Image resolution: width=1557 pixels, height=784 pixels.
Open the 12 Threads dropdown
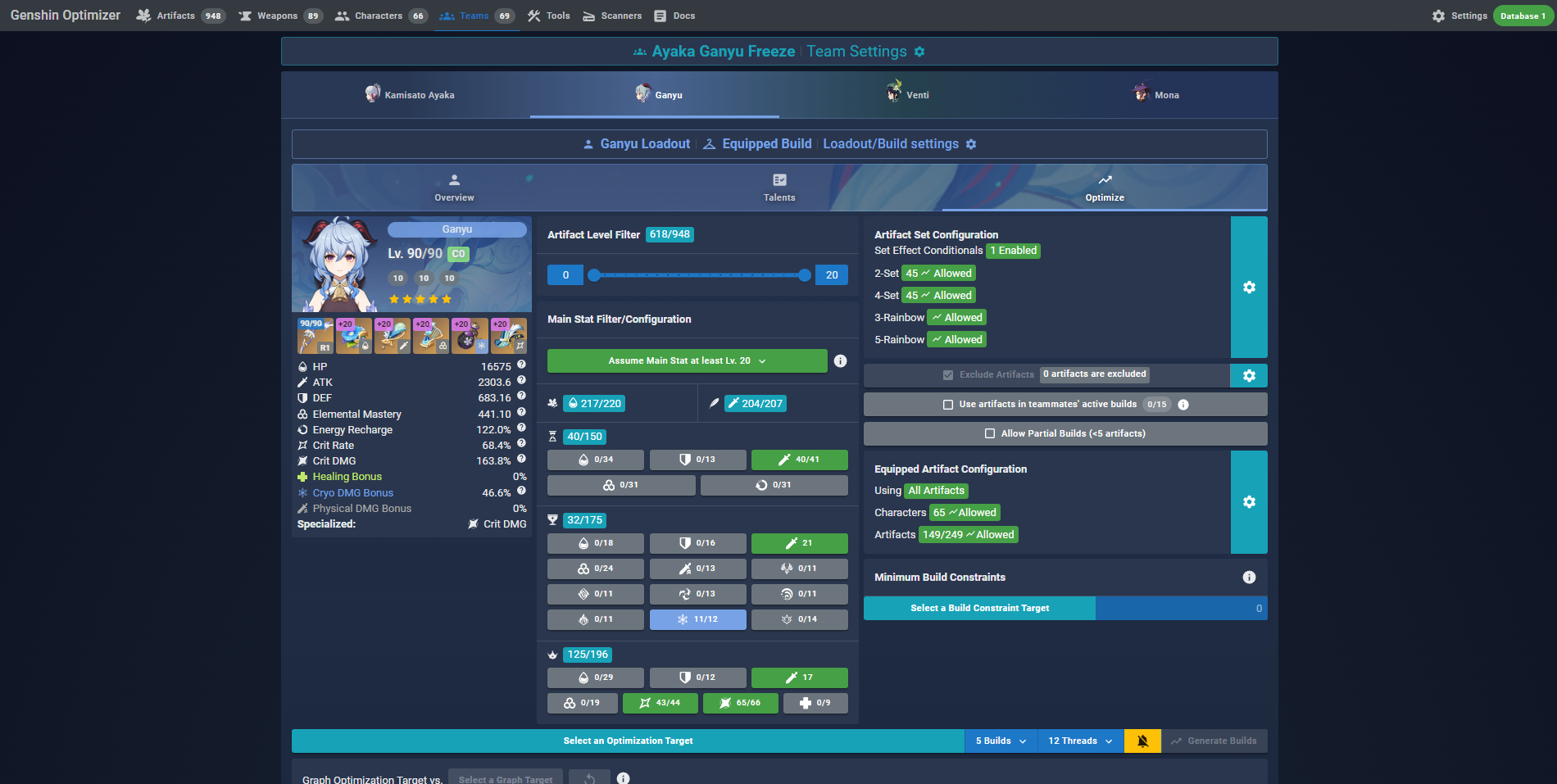pos(1080,741)
